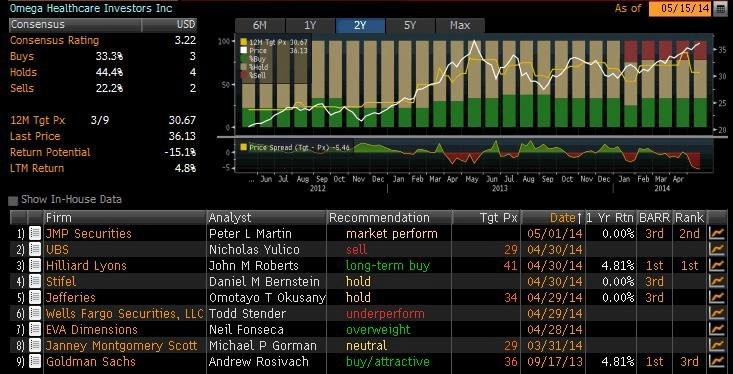
Task: Sort by the Tgt Px column header
Action: pos(486,217)
